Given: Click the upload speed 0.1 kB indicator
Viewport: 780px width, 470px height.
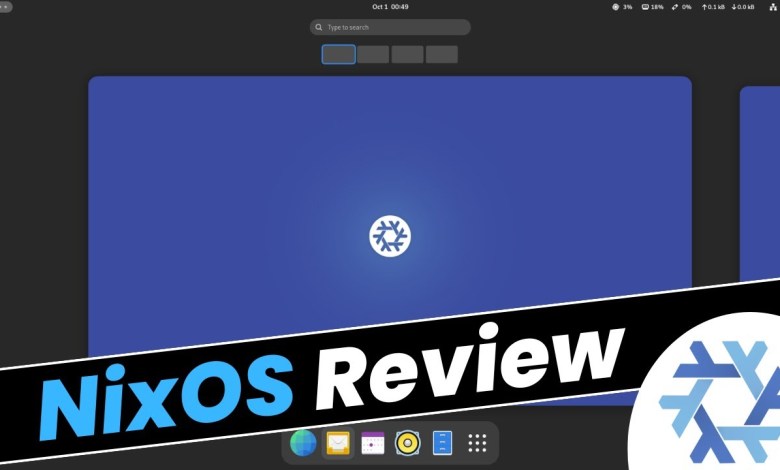Looking at the screenshot, I should click(713, 7).
